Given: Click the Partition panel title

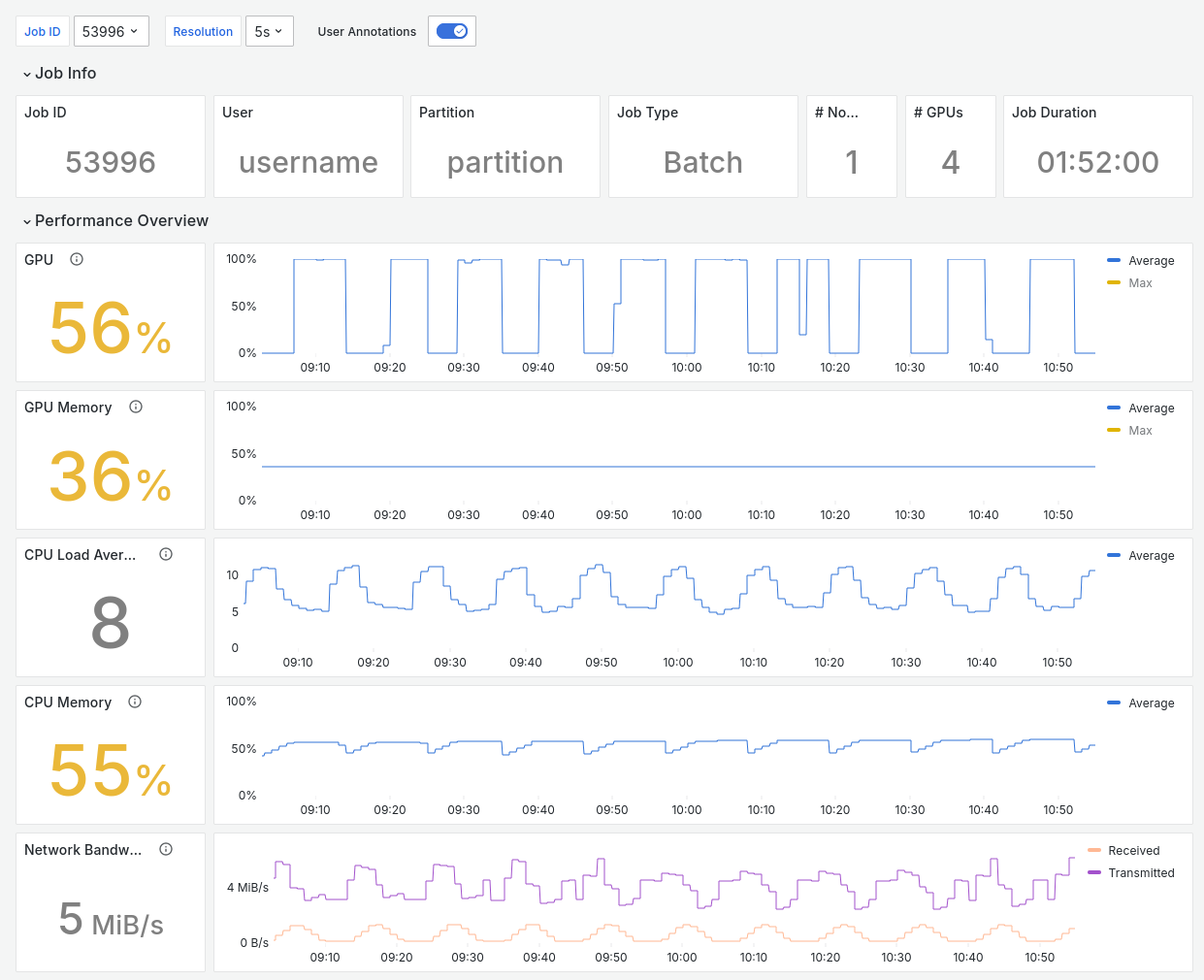Looking at the screenshot, I should click(x=446, y=113).
